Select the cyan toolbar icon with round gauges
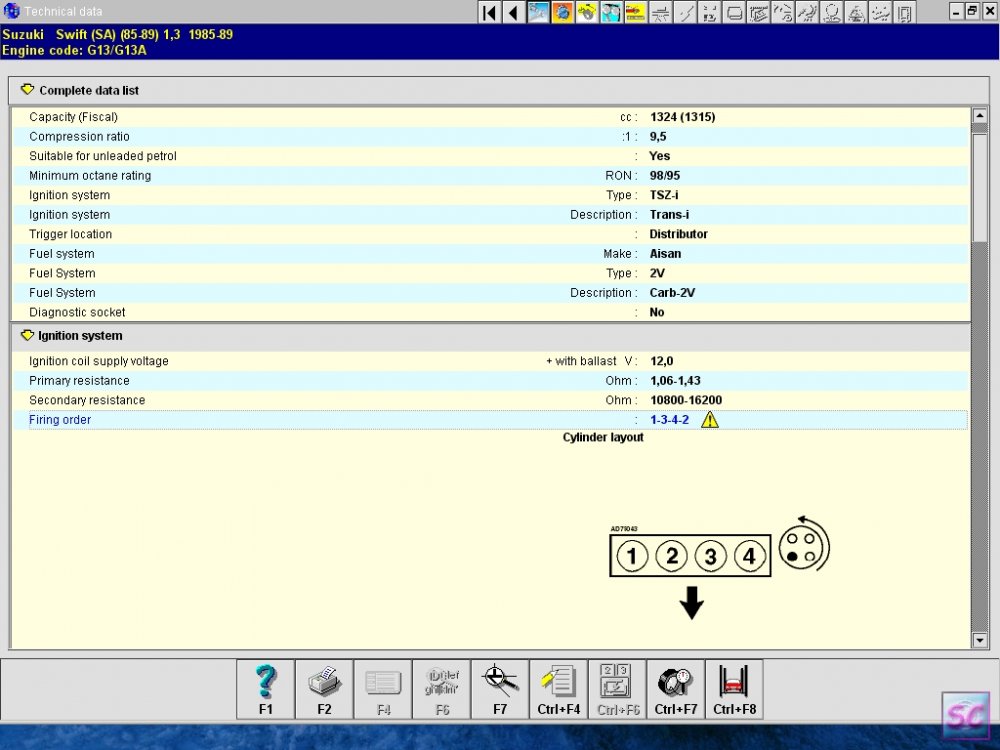Image resolution: width=1000 pixels, height=750 pixels. click(611, 12)
